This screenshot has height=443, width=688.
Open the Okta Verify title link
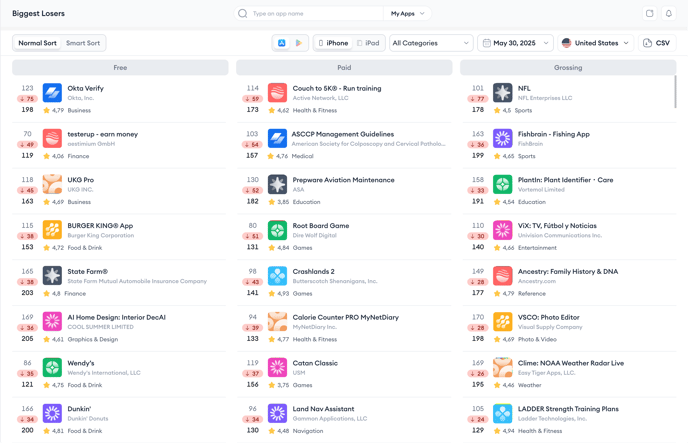pos(86,88)
